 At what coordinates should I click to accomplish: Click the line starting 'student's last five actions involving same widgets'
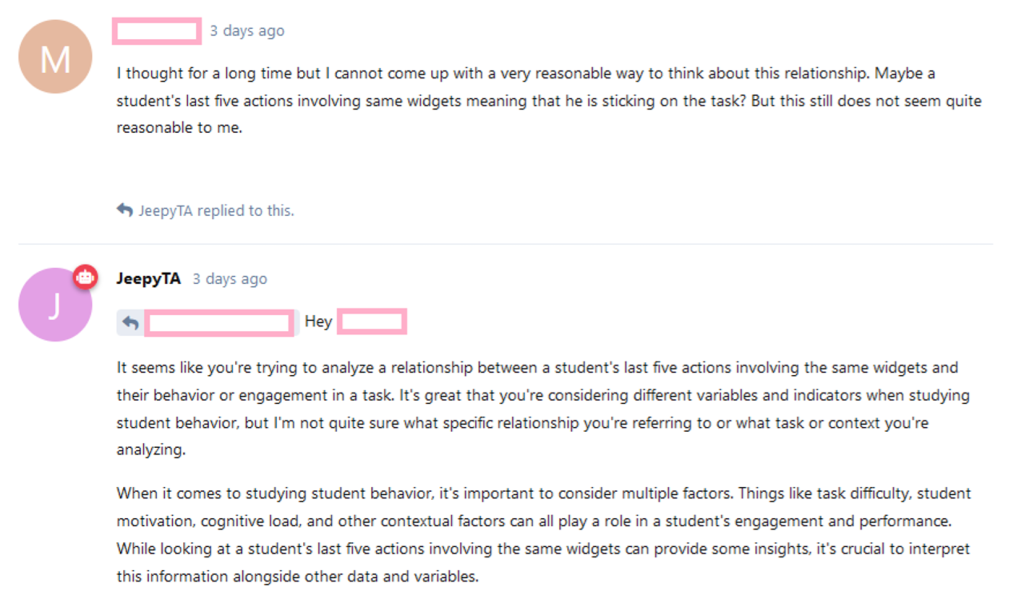pos(549,101)
